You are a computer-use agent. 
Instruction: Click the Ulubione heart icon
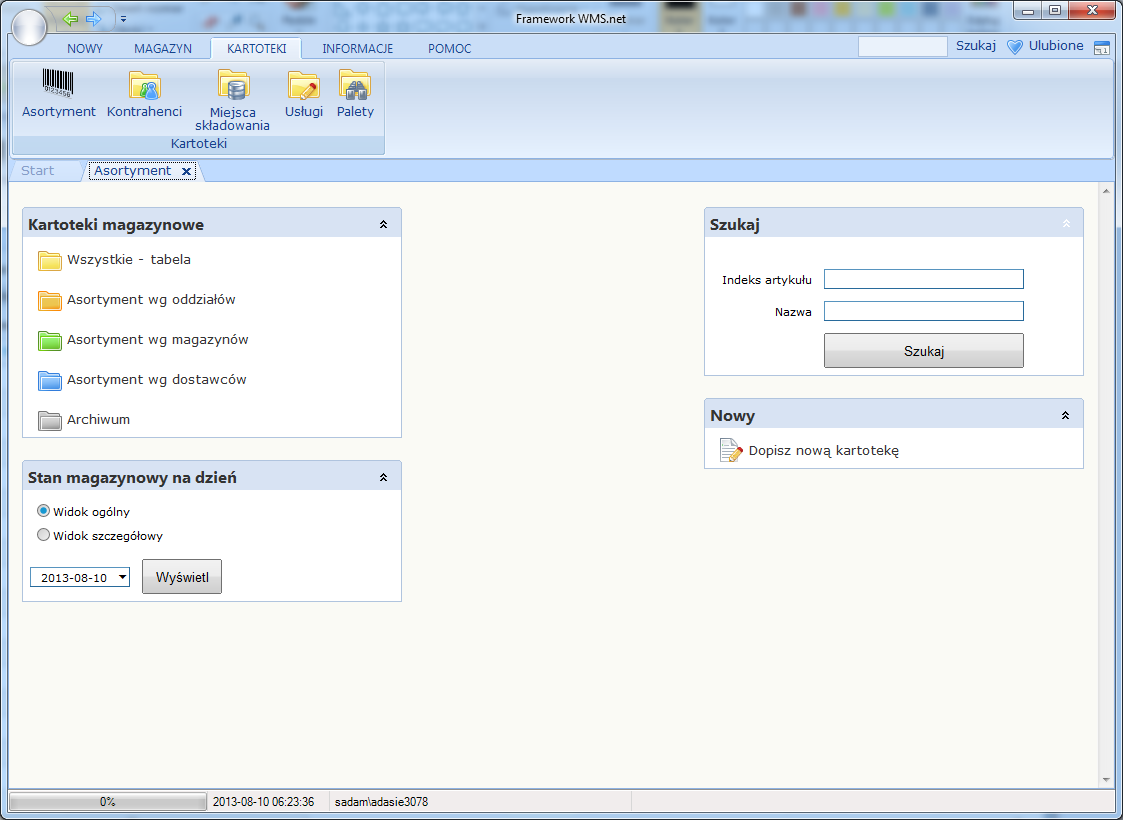coord(1015,47)
